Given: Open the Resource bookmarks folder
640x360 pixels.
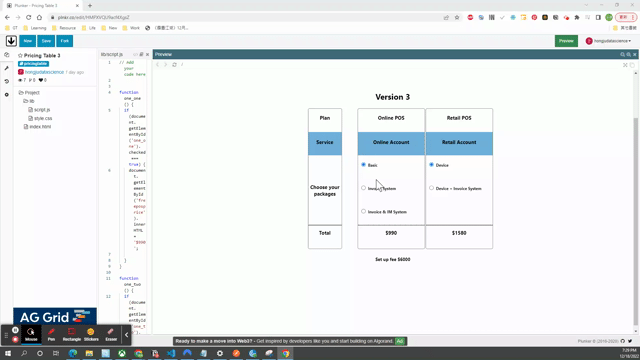Looking at the screenshot, I should pyautogui.click(x=64, y=28).
